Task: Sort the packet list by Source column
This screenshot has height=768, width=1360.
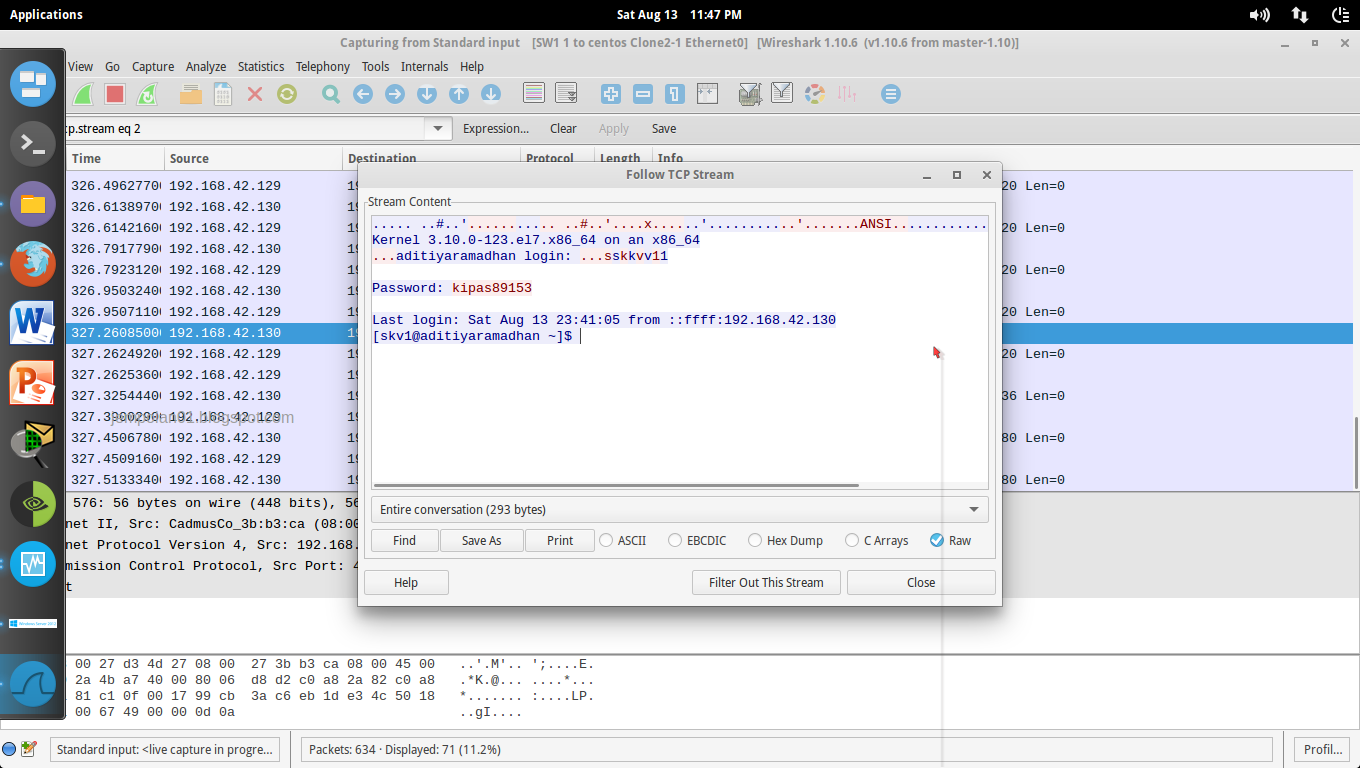Action: point(254,158)
